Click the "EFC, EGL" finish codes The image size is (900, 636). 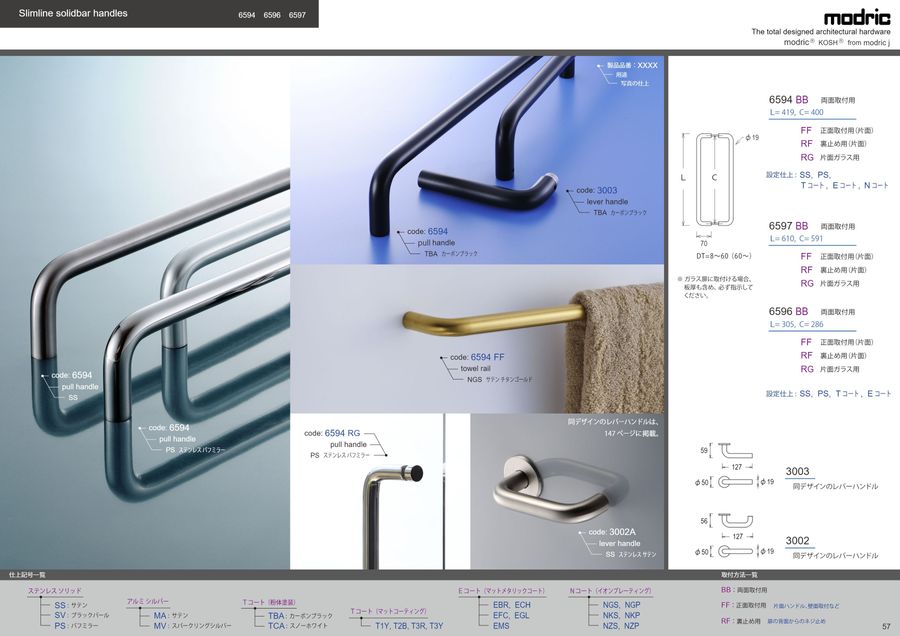511,615
